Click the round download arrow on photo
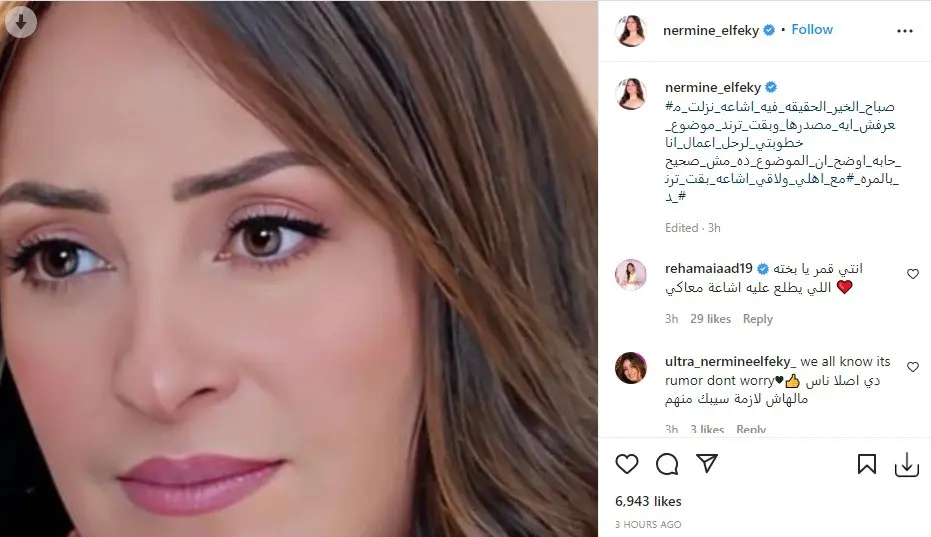Viewport: 931px width, 537px height. pos(21,22)
